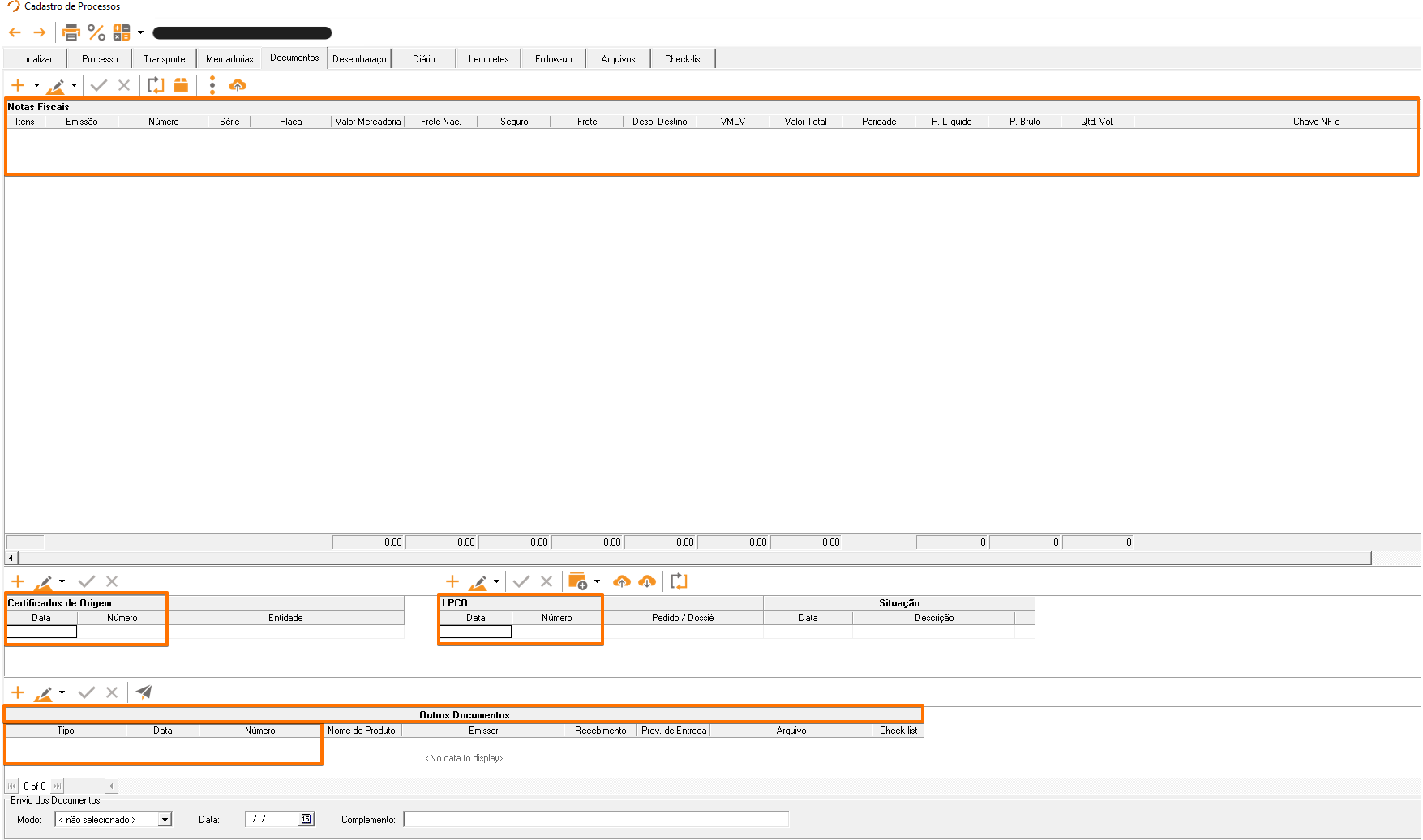The width and height of the screenshot is (1423, 840).
Task: Open the Modo dropdown list
Action: [x=165, y=820]
